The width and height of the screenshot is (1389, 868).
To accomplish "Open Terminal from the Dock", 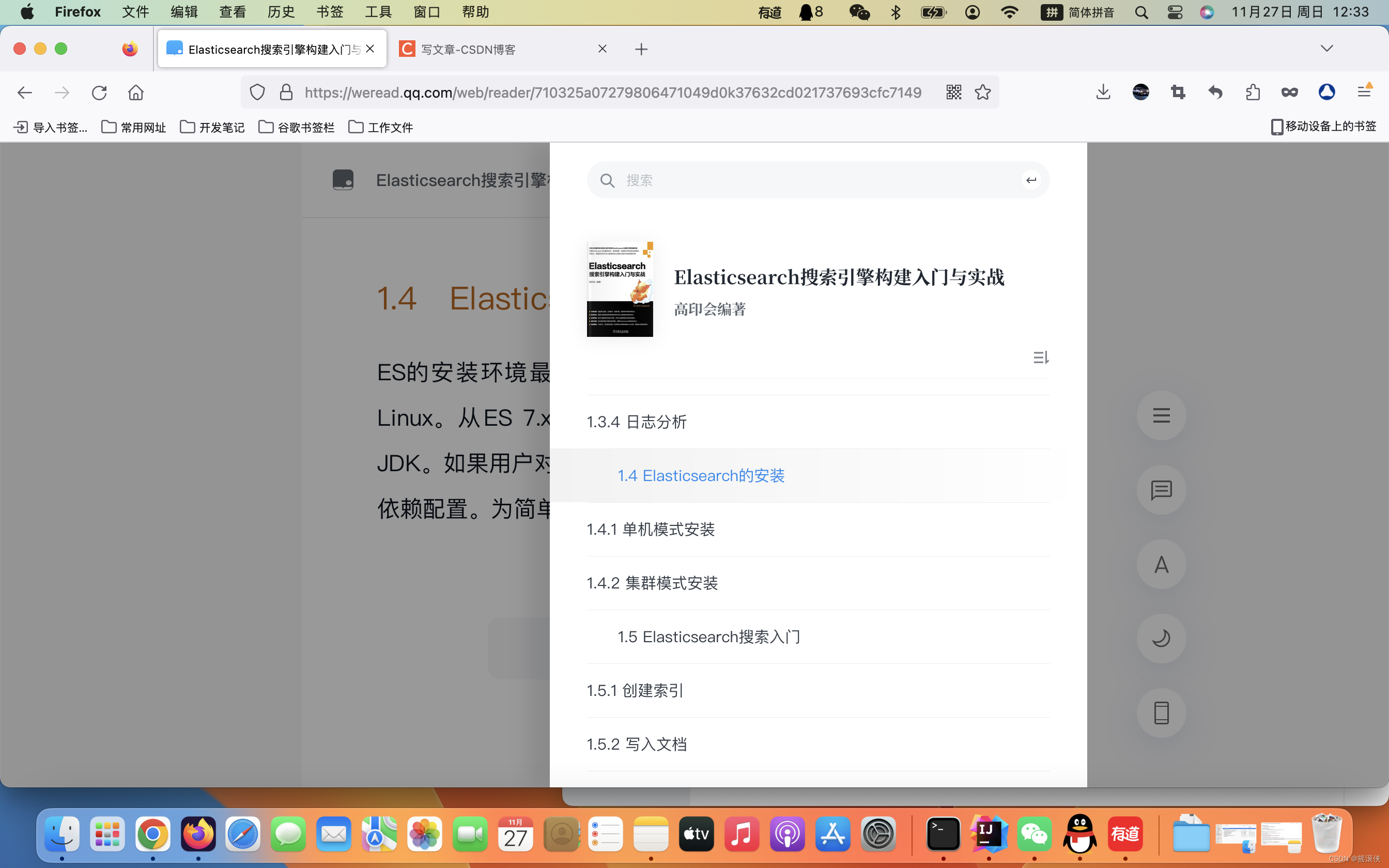I will click(943, 834).
